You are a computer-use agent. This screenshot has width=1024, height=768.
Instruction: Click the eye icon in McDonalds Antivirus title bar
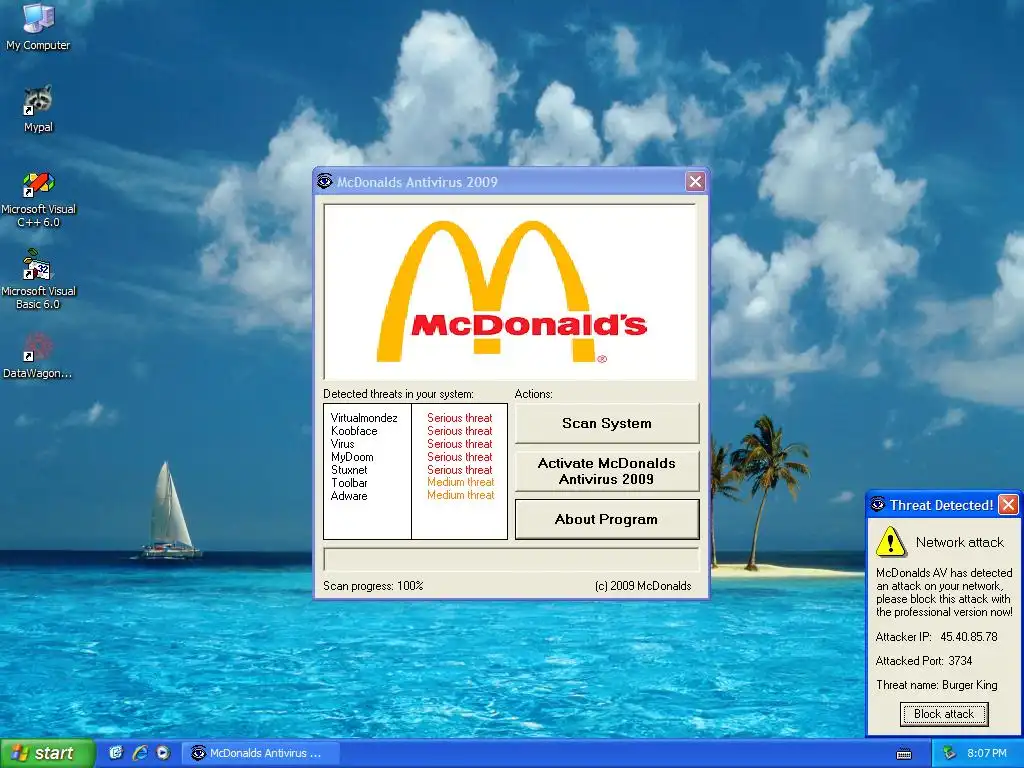click(325, 182)
